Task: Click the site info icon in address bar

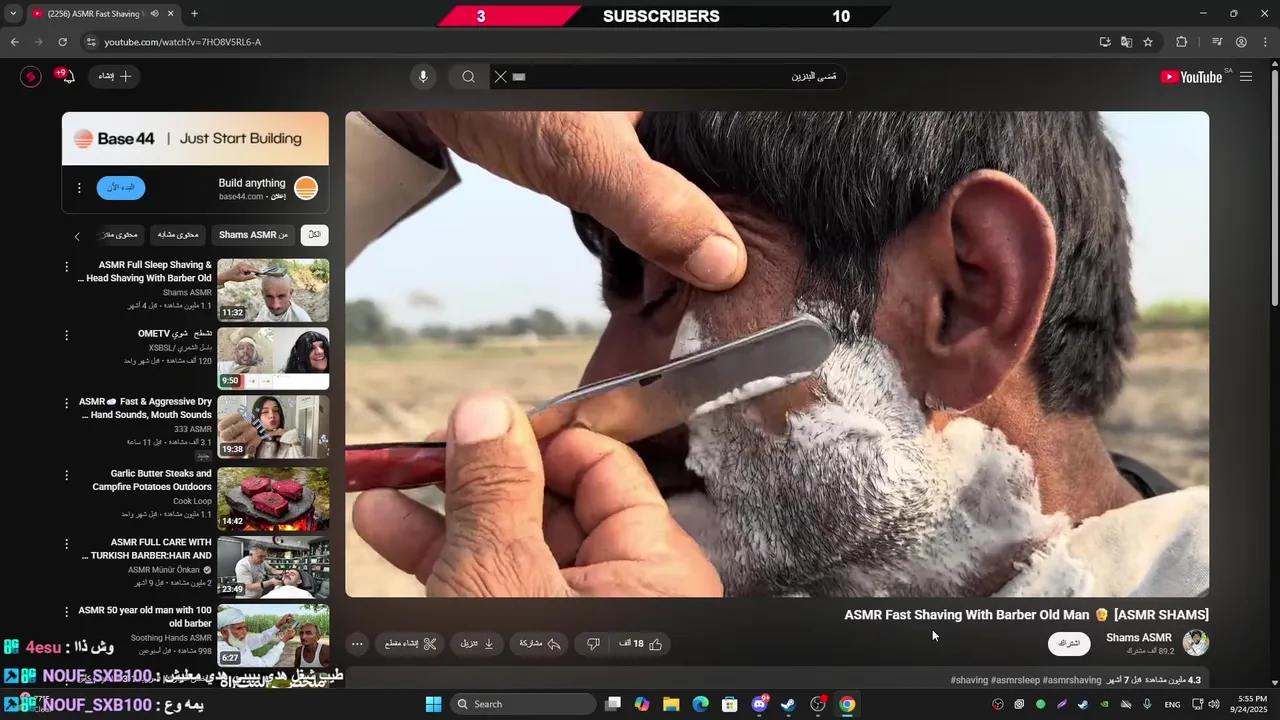Action: (91, 42)
